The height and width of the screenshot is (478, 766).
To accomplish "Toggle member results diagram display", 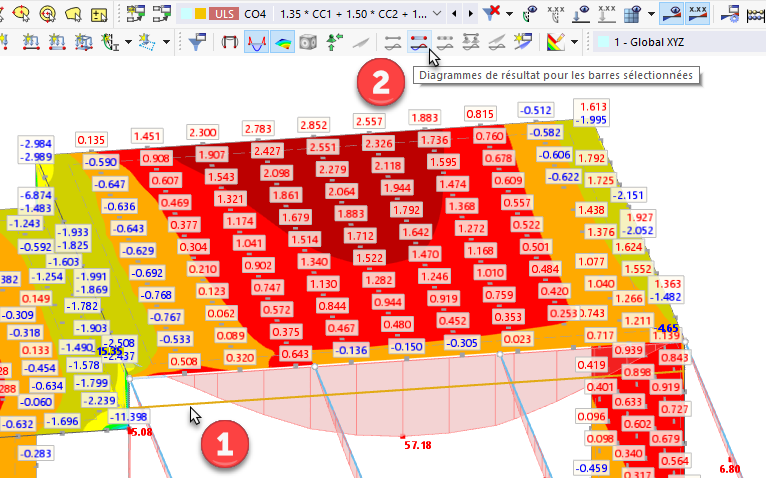I will (x=256, y=42).
